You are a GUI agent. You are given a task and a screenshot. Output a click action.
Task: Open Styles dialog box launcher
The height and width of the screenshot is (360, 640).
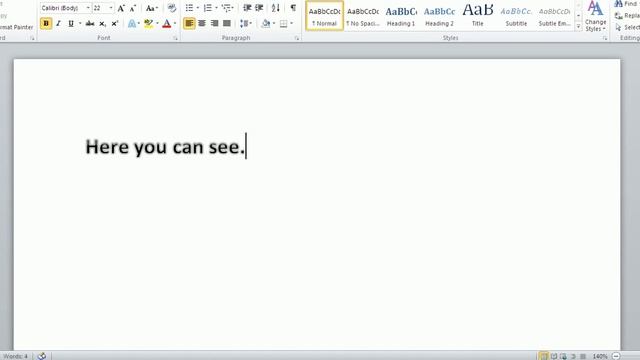[x=605, y=38]
